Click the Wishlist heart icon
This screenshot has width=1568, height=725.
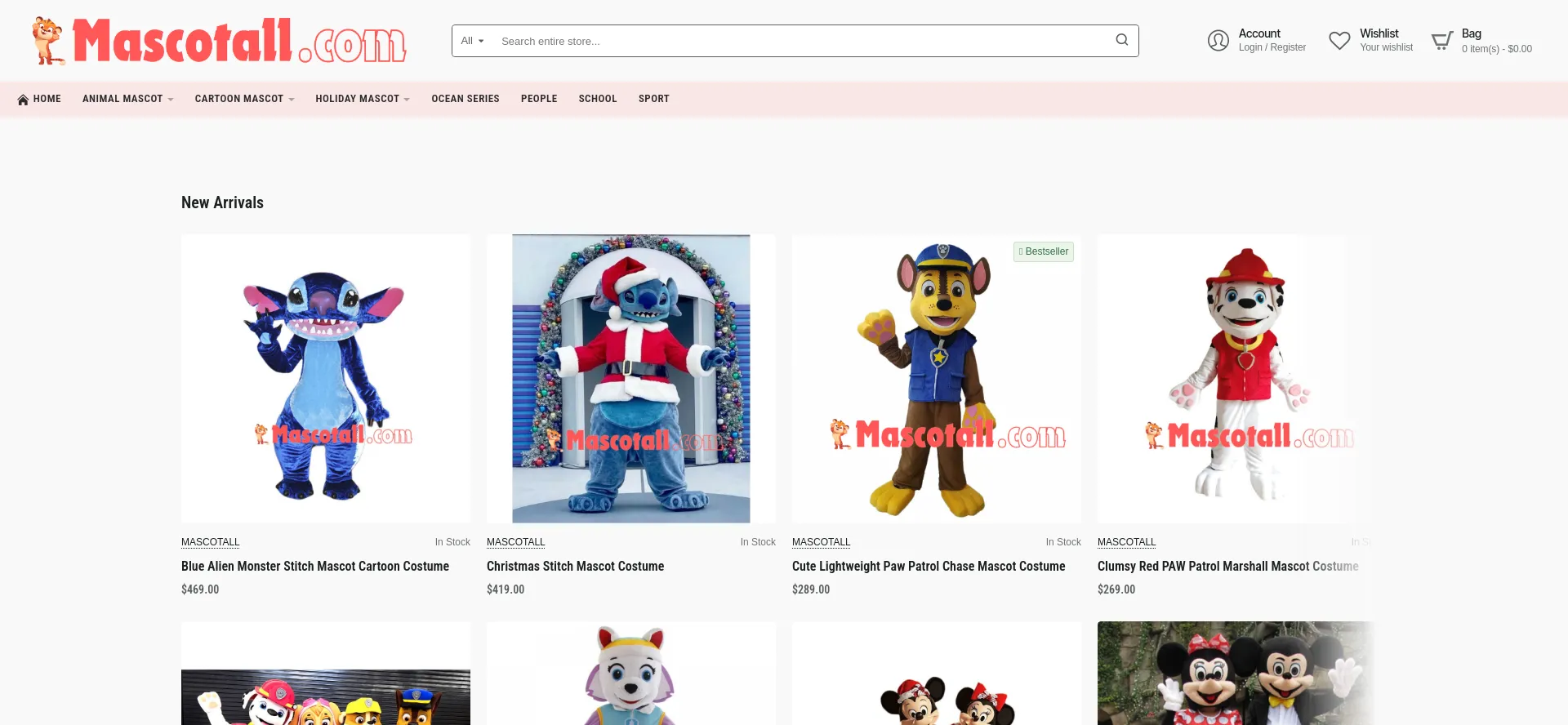coord(1339,41)
